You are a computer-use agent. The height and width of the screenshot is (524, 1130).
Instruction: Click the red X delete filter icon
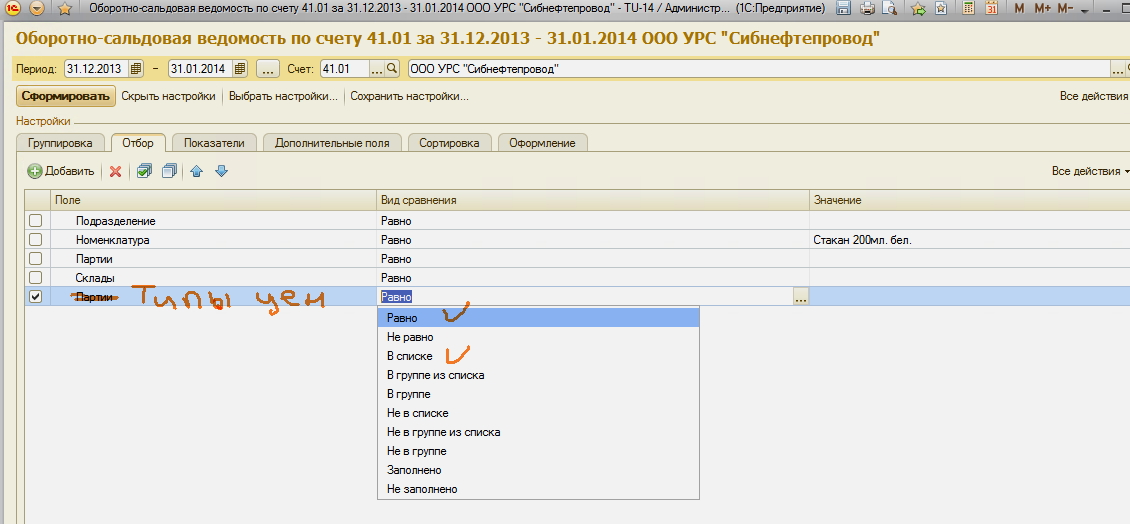pyautogui.click(x=116, y=171)
